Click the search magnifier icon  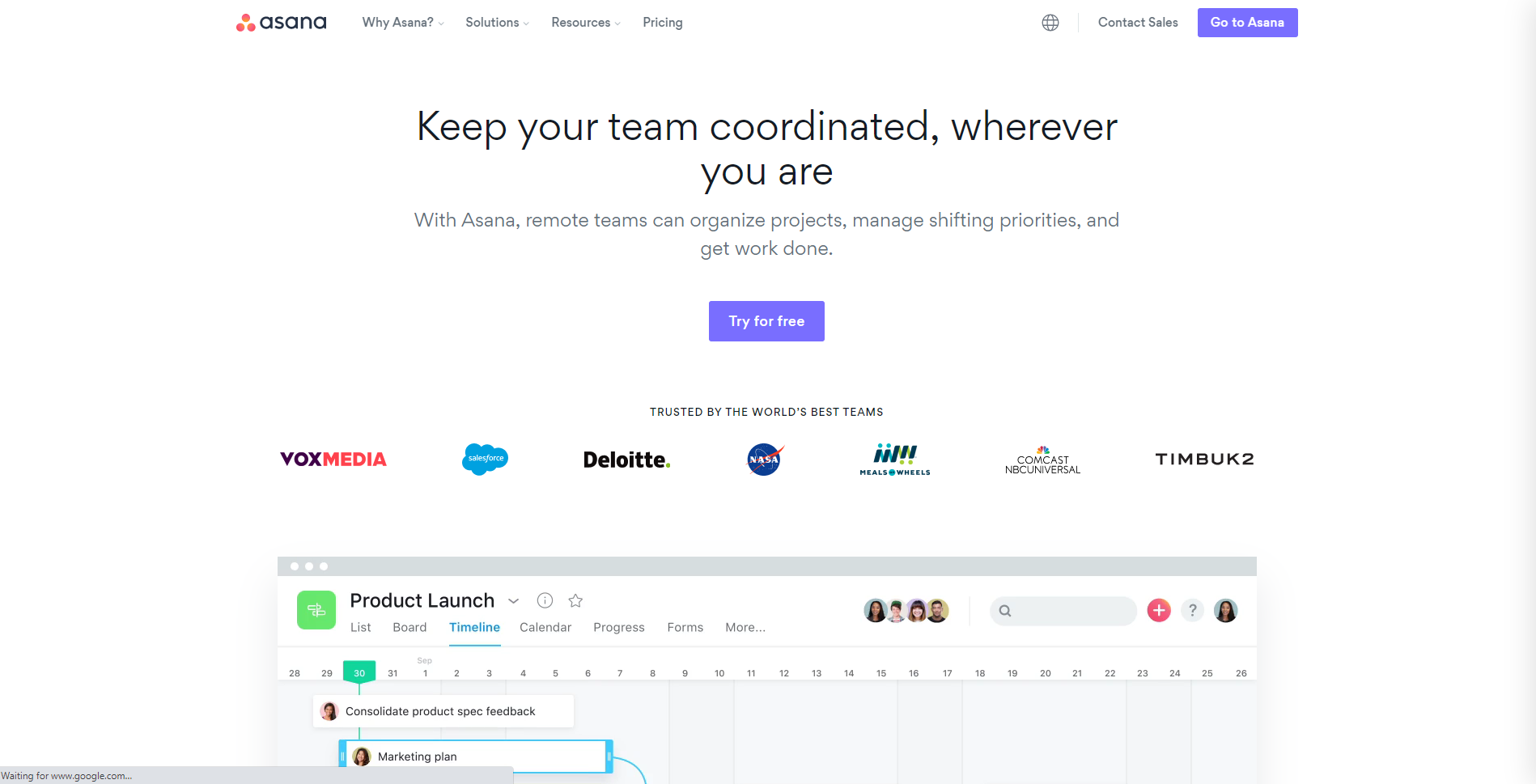pyautogui.click(x=1005, y=611)
